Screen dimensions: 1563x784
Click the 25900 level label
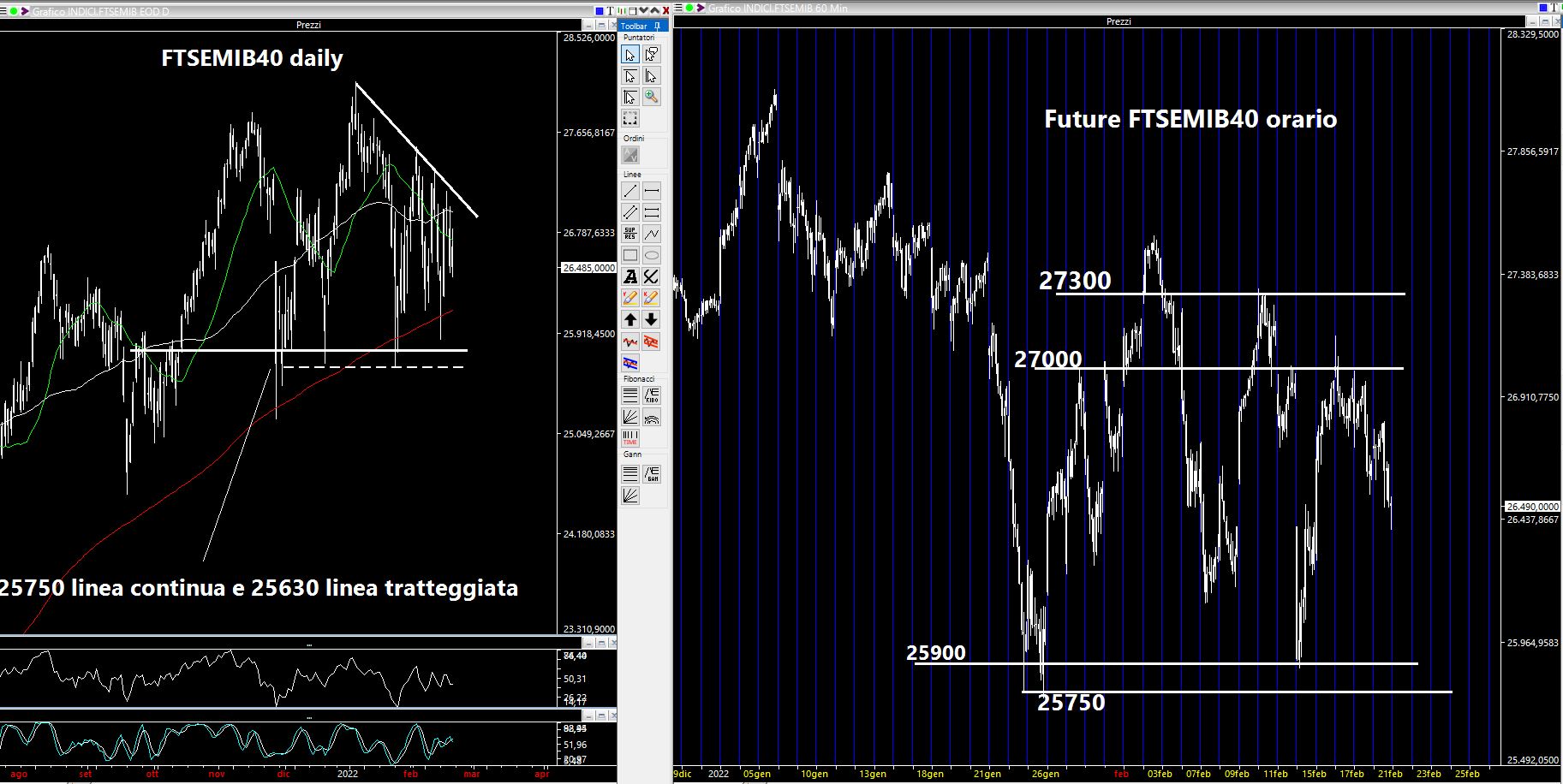pos(936,653)
